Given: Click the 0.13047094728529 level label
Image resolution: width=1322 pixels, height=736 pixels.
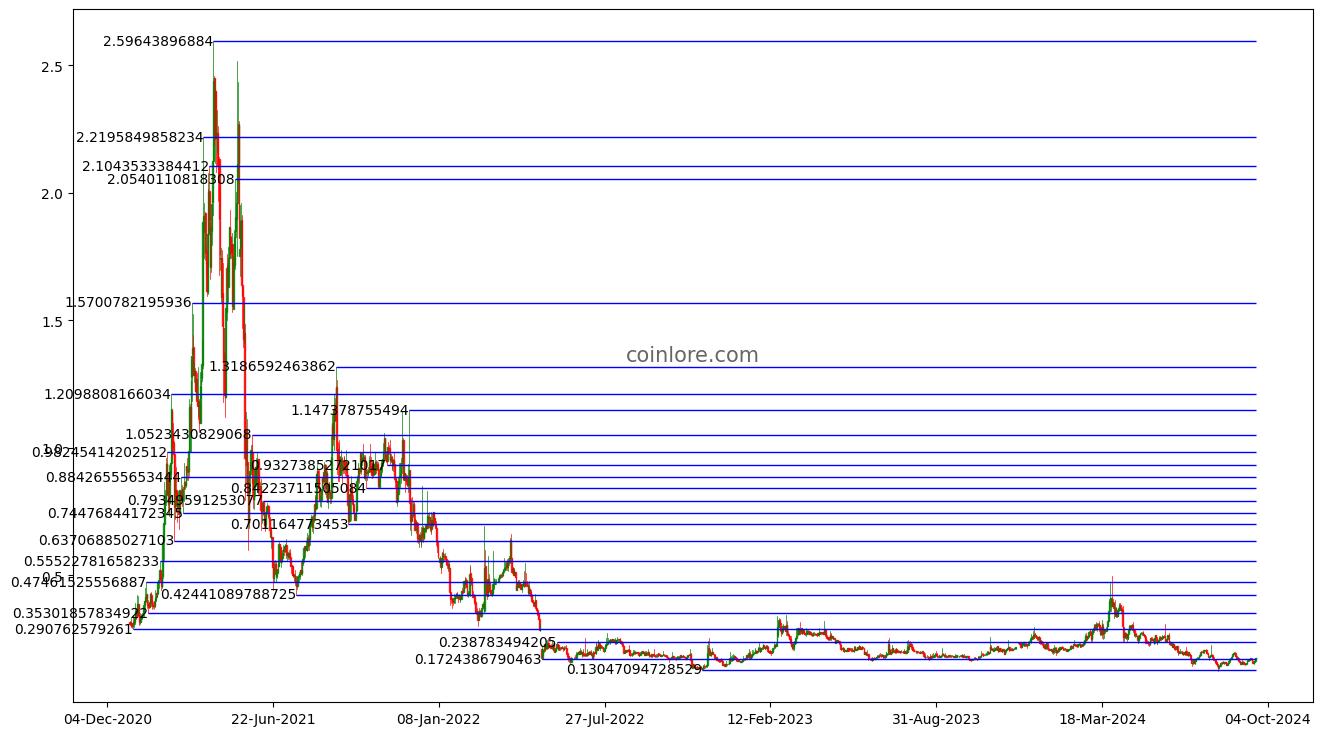Looking at the screenshot, I should (635, 669).
